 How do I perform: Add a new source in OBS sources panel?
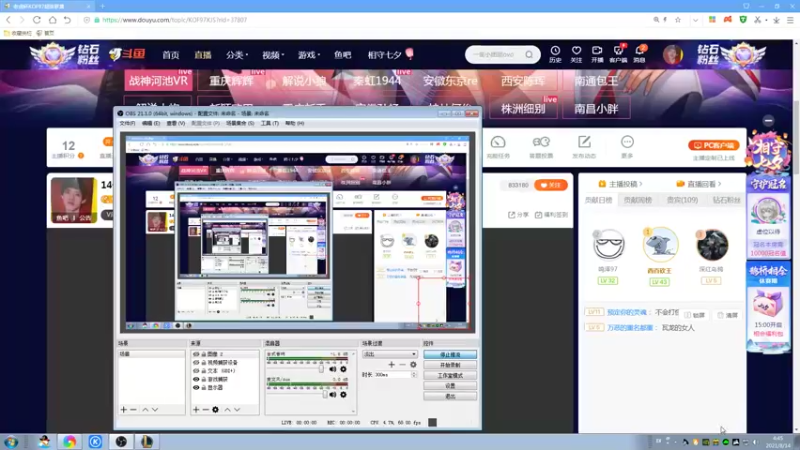click(196, 410)
